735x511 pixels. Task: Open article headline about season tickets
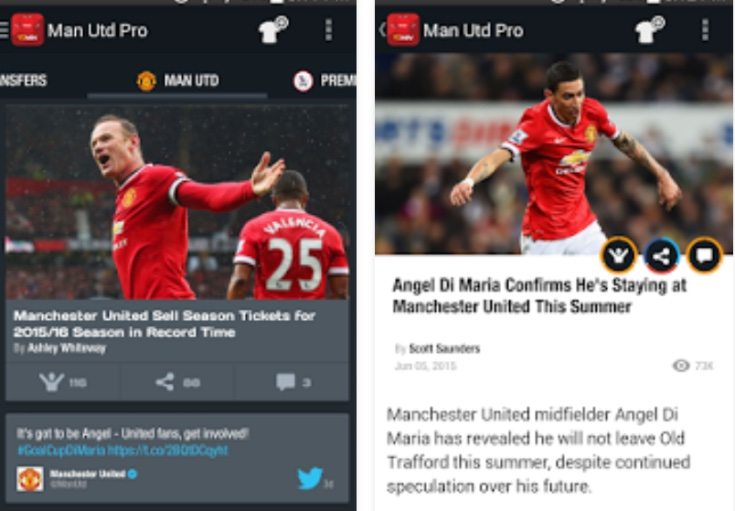164,324
